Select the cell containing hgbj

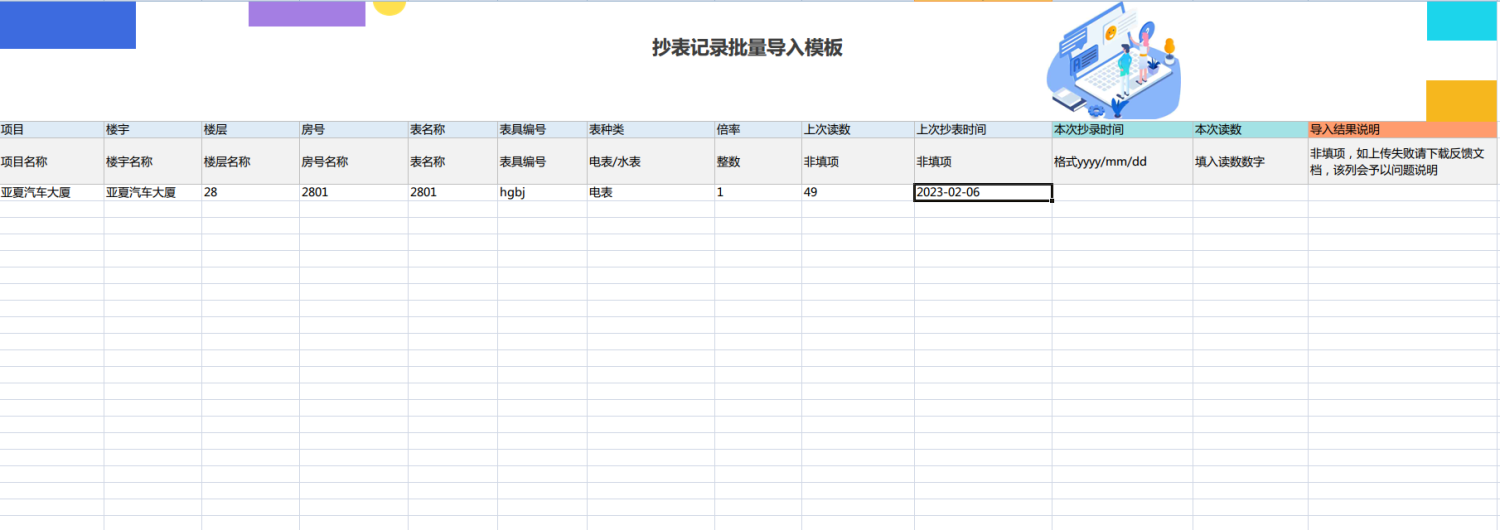(x=541, y=193)
